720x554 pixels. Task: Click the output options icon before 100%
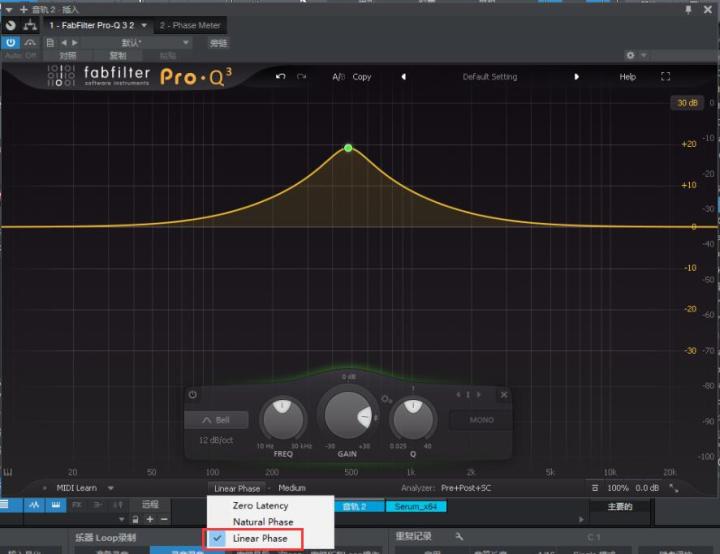(595, 488)
